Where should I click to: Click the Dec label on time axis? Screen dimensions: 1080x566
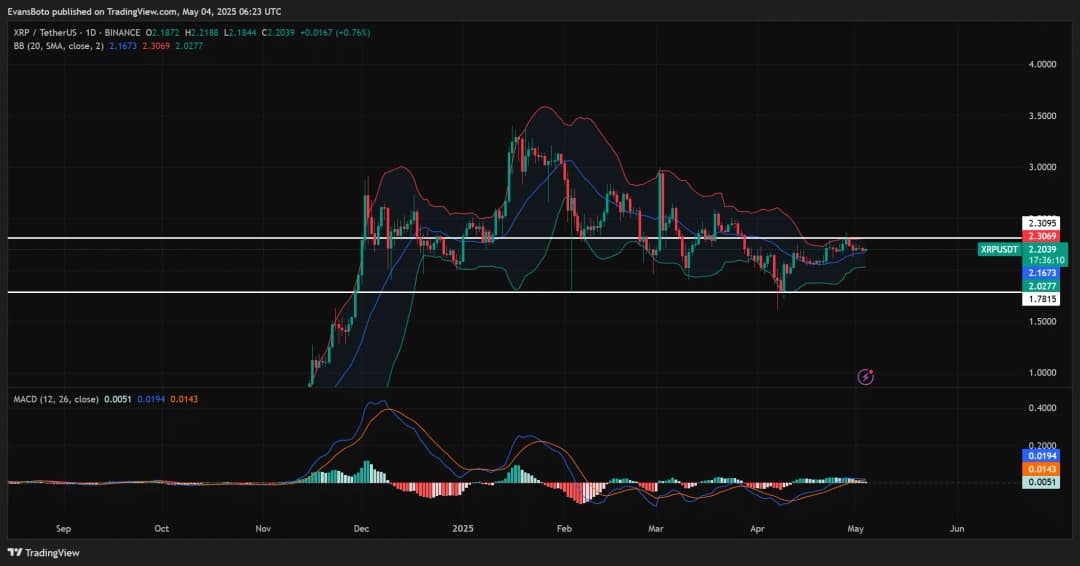[361, 527]
